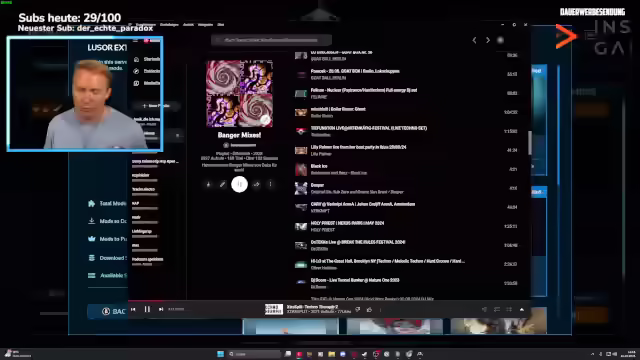Open the Windows Start menu
Image resolution: width=640 pixels, height=360 pixels.
220,354
